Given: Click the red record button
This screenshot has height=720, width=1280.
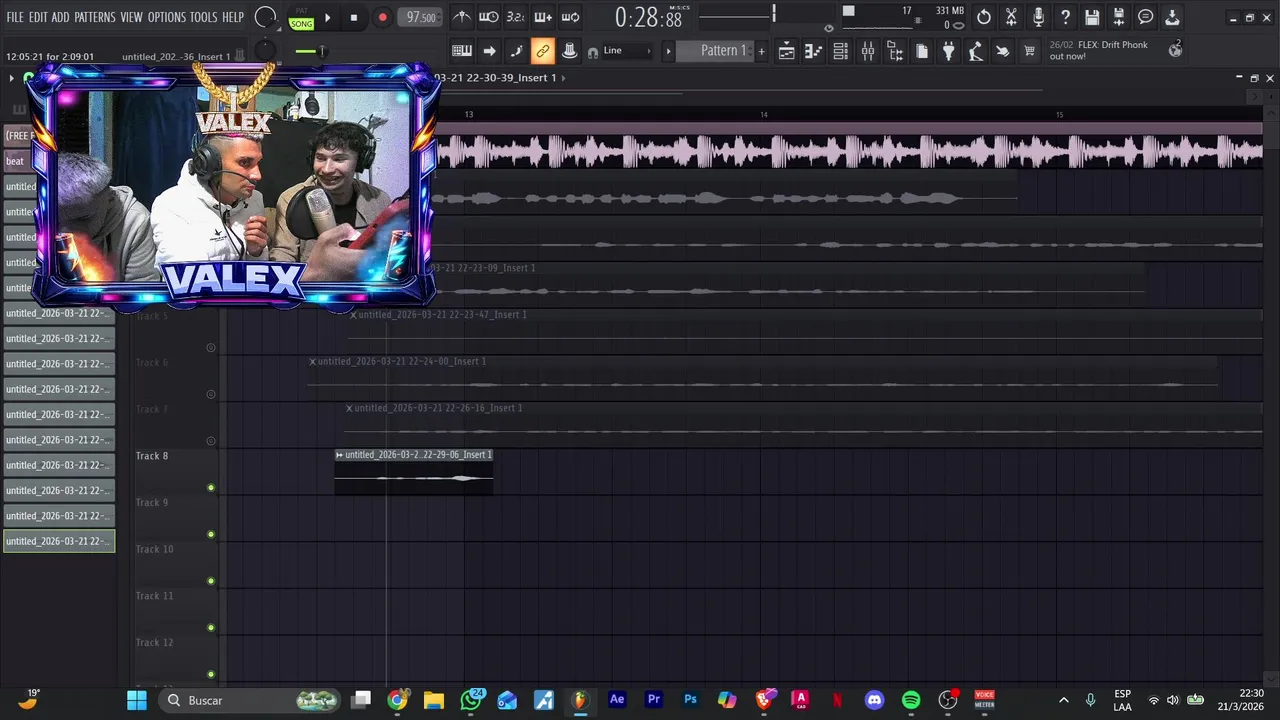Looking at the screenshot, I should pos(382,18).
